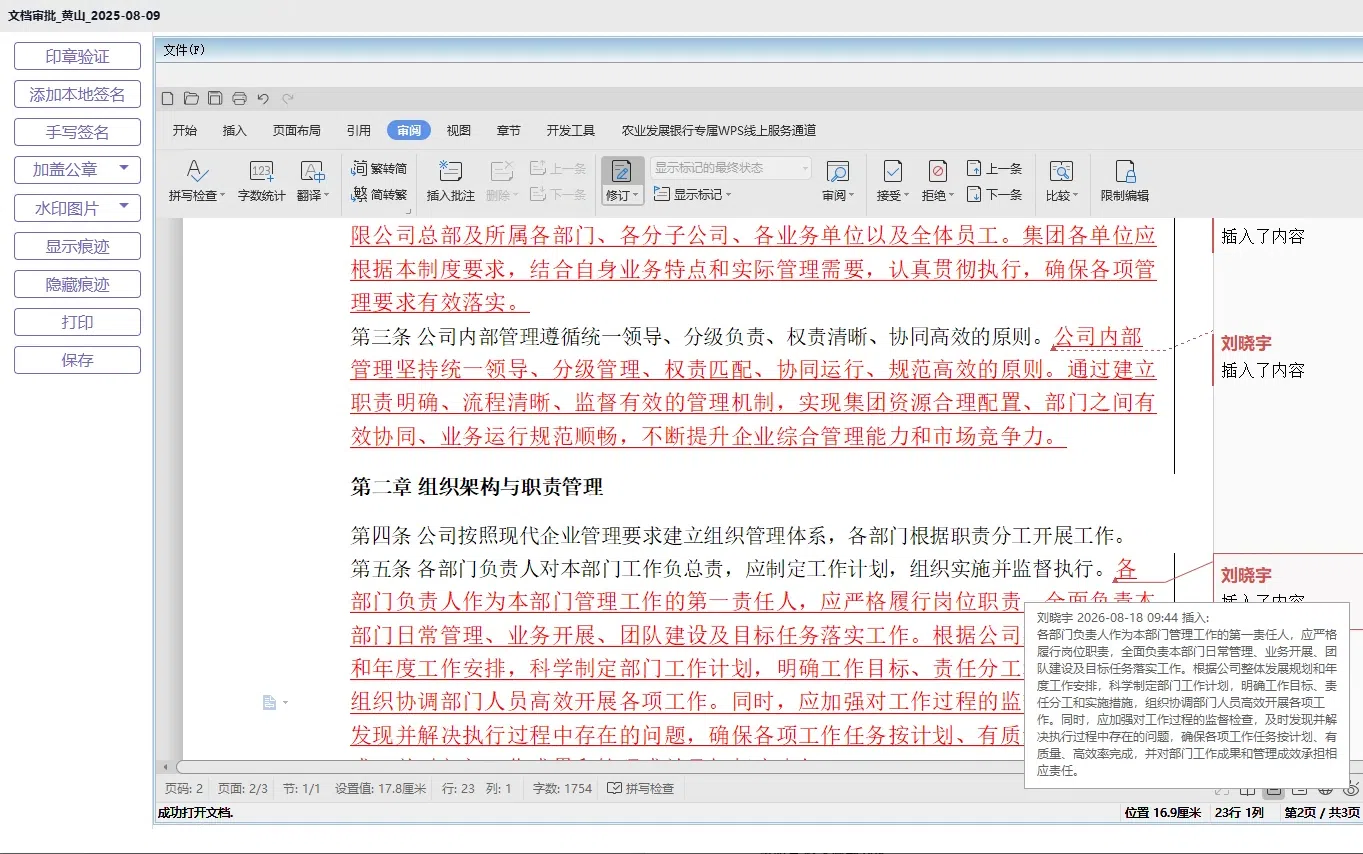The image size is (1363, 854).
Task: Select the 审阅 ribbon tab
Action: (x=409, y=130)
